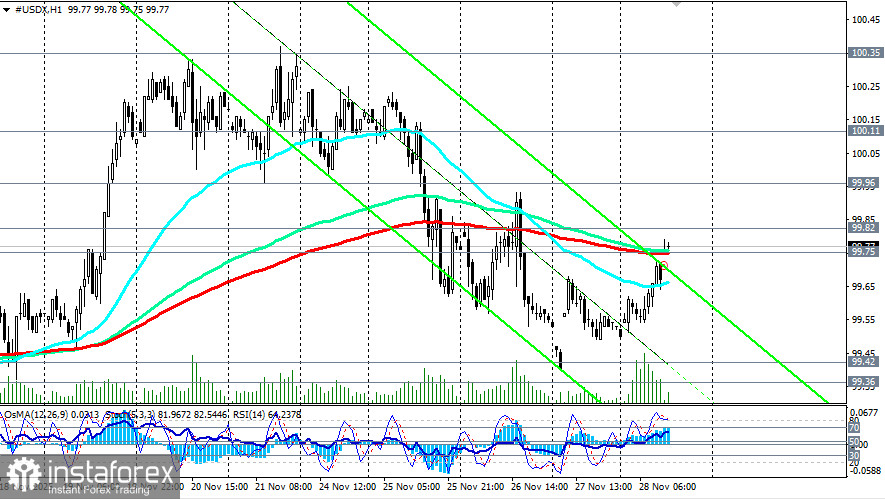Viewport: 885px width, 499px height.
Task: Click the 28 Nov 06:00 time label
Action: pyautogui.click(x=667, y=487)
